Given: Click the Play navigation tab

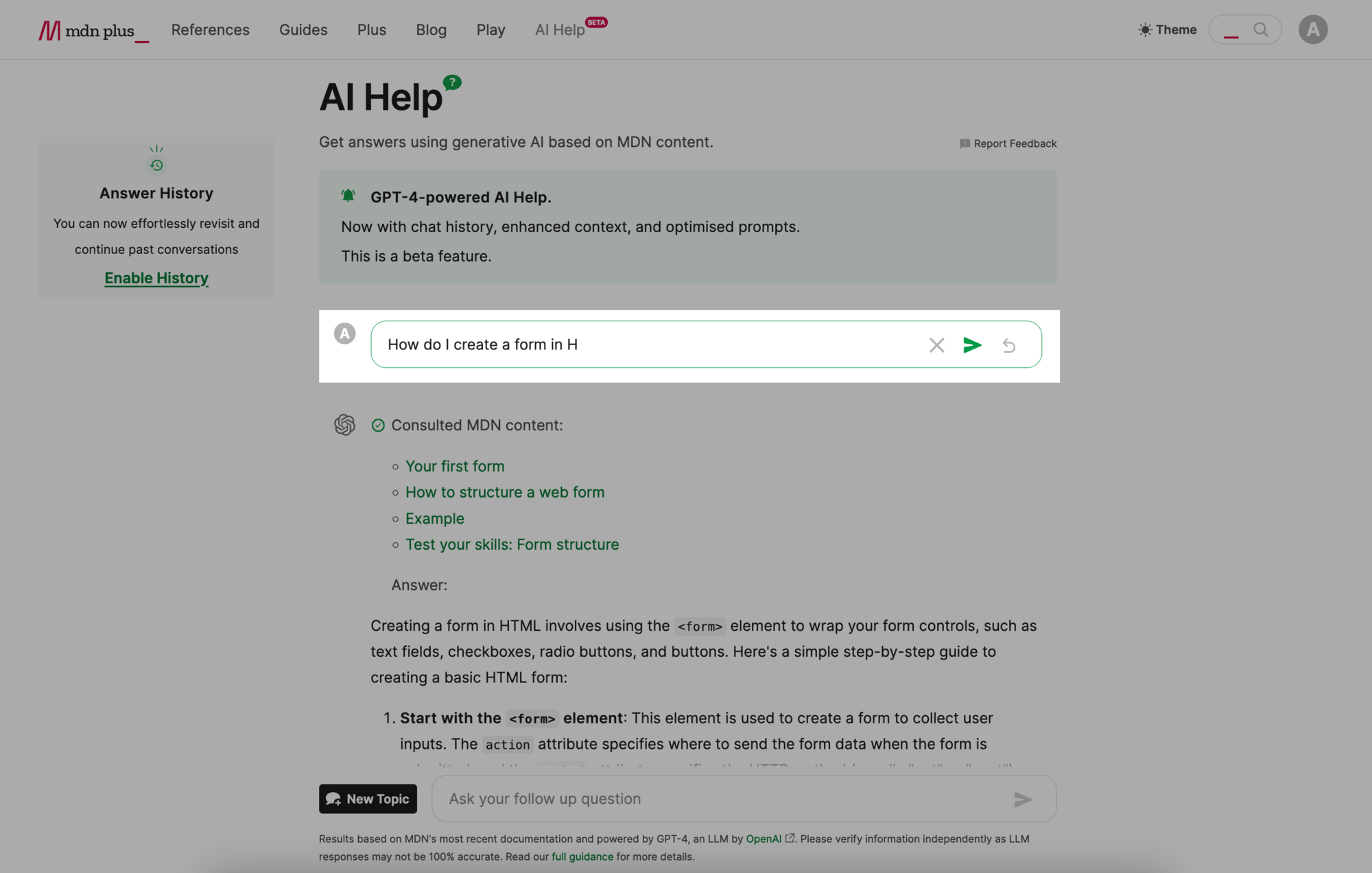Looking at the screenshot, I should (x=490, y=29).
